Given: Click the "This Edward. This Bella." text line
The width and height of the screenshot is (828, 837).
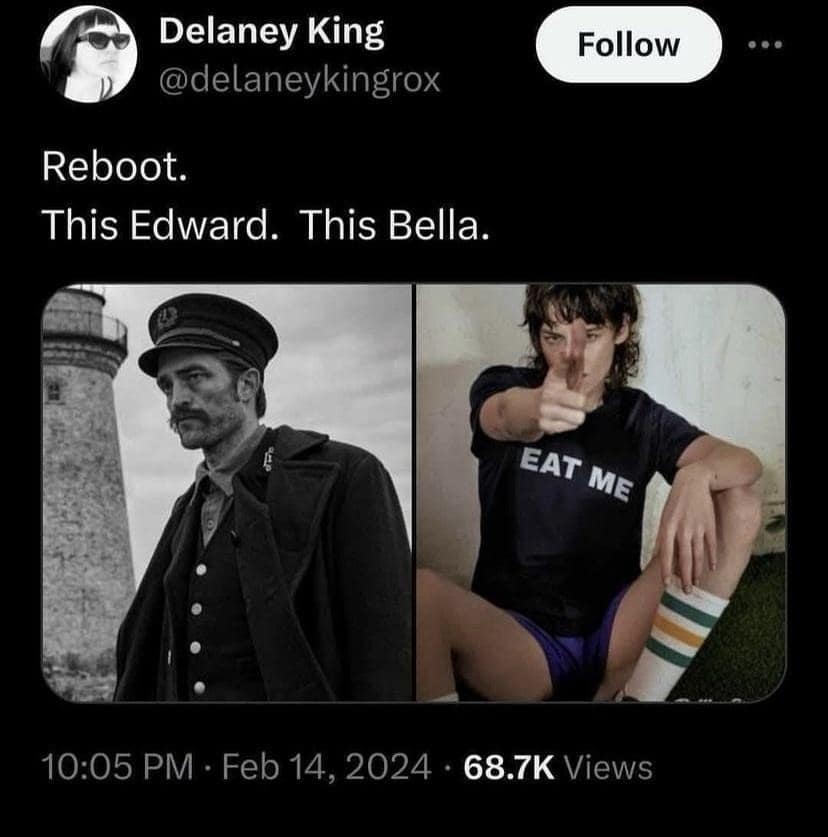Looking at the screenshot, I should (265, 229).
